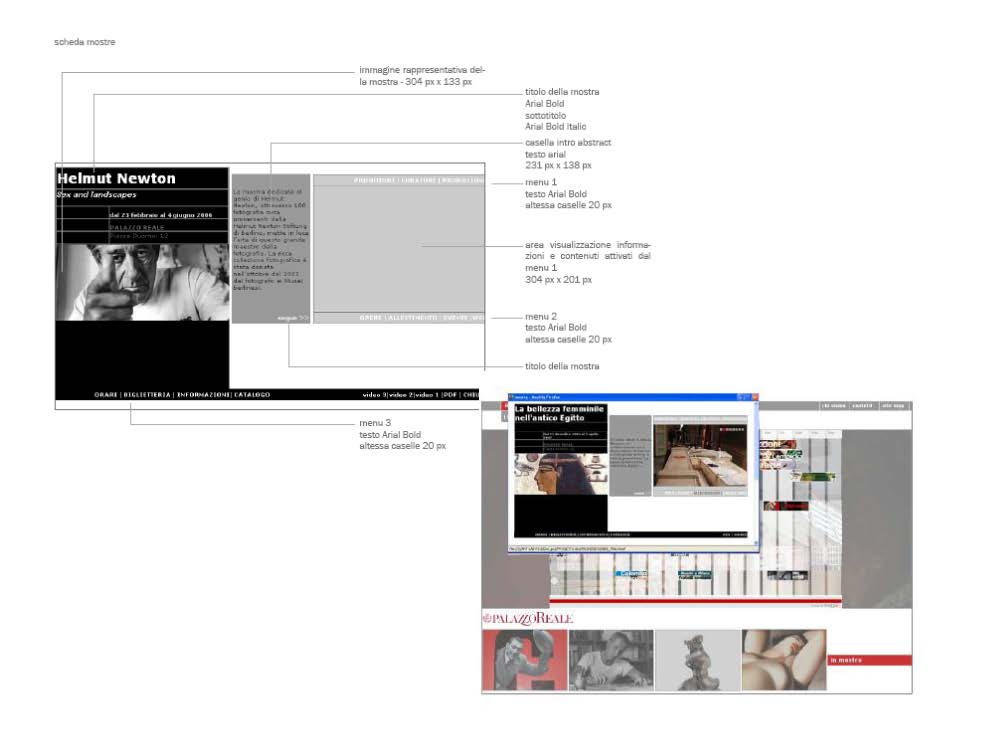990x743 pixels.
Task: Open the PDF link in the bottom bar
Action: [450, 395]
